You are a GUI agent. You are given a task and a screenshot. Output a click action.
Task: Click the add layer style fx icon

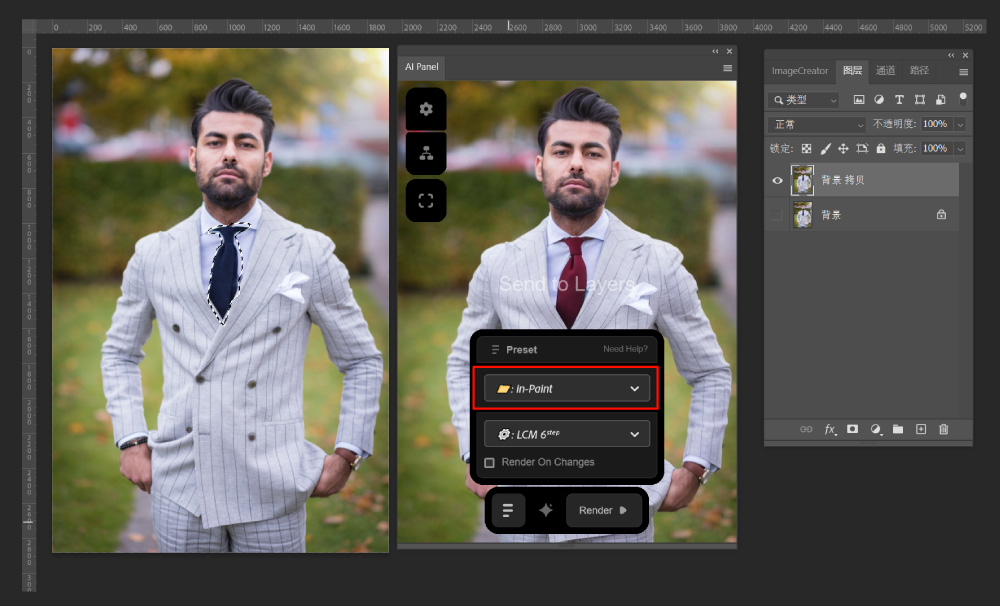(830, 429)
